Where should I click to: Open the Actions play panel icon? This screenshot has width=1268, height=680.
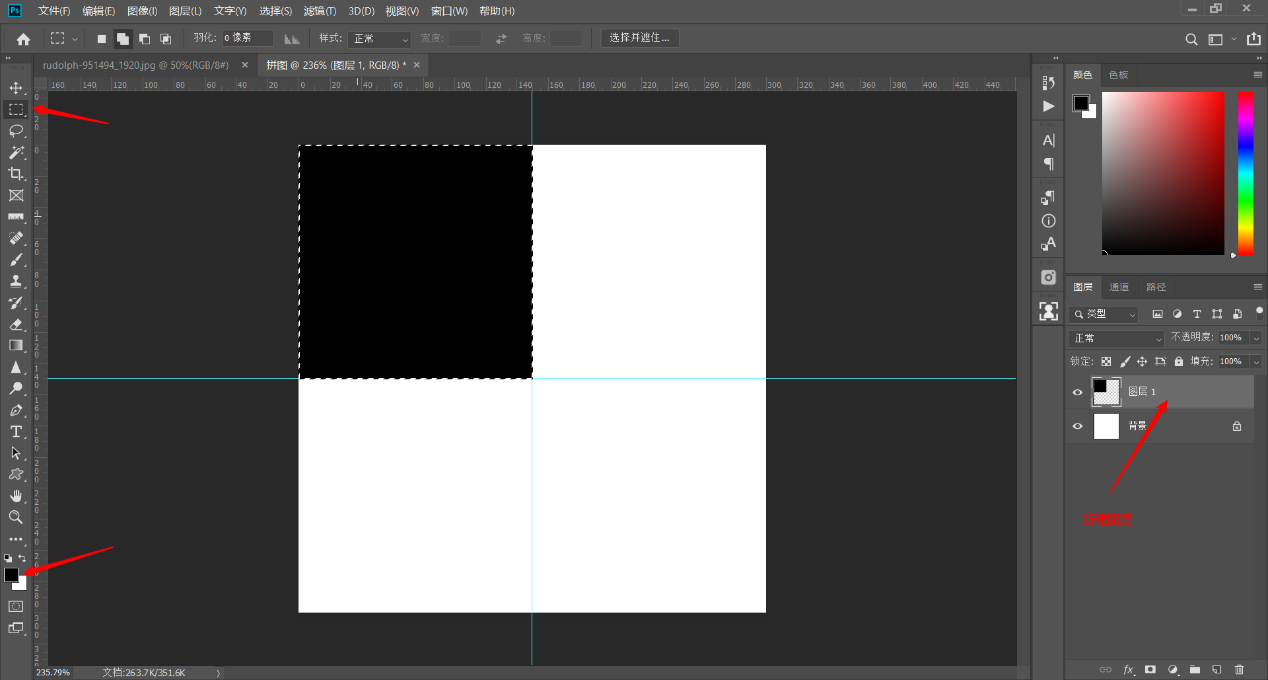[x=1048, y=106]
